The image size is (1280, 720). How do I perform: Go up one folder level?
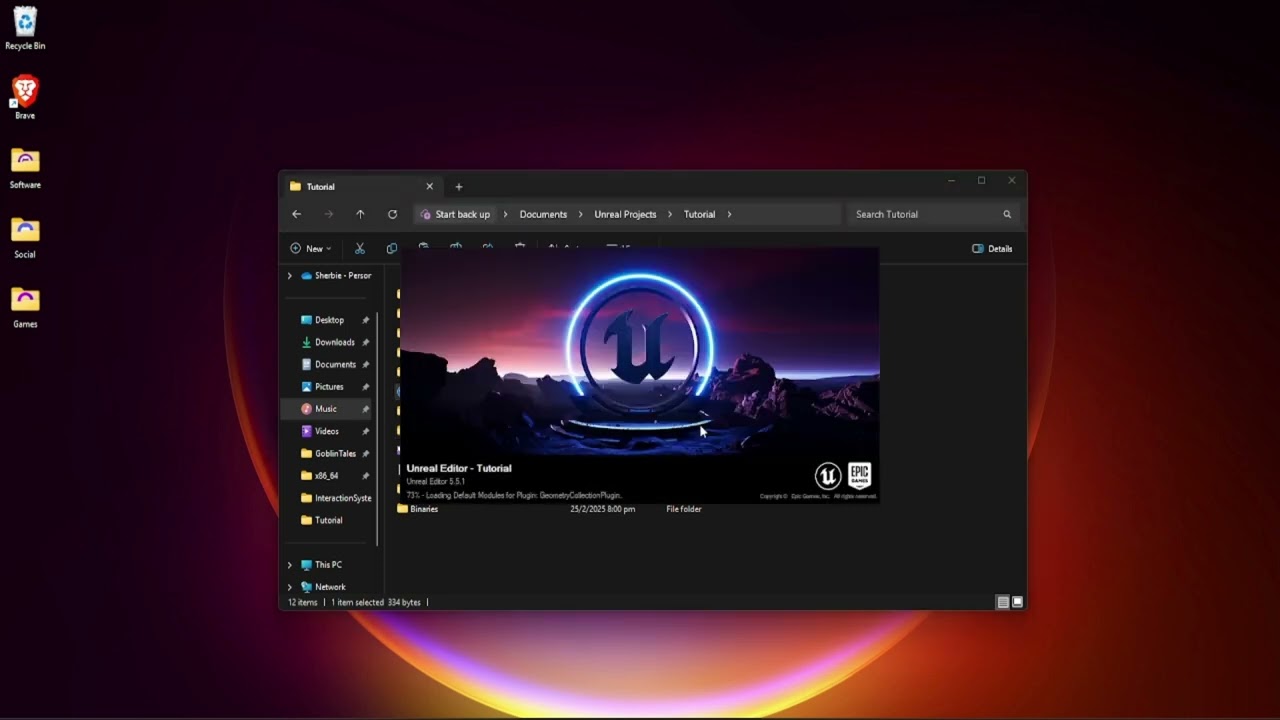tap(360, 214)
